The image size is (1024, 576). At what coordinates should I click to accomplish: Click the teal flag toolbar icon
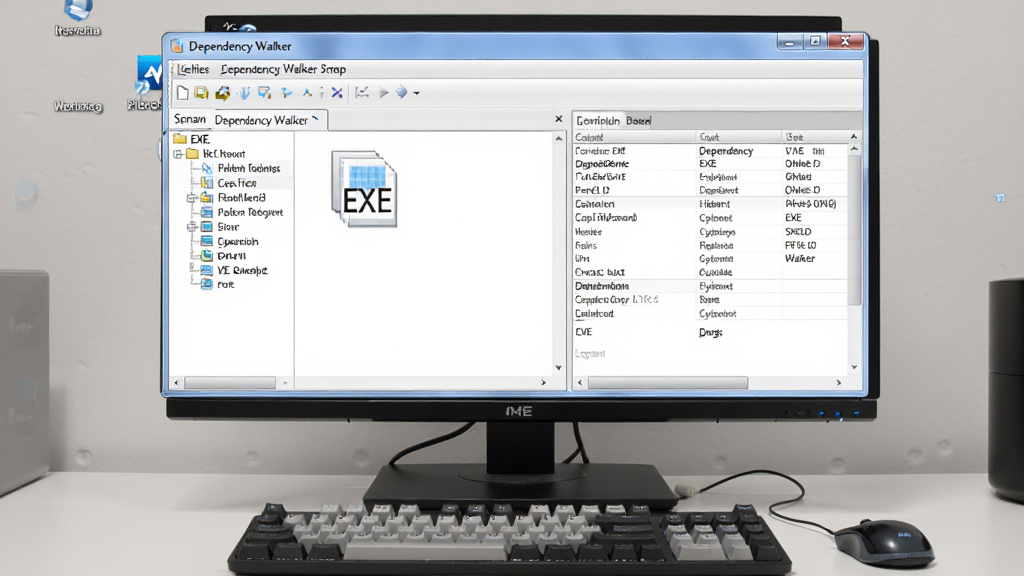point(286,93)
